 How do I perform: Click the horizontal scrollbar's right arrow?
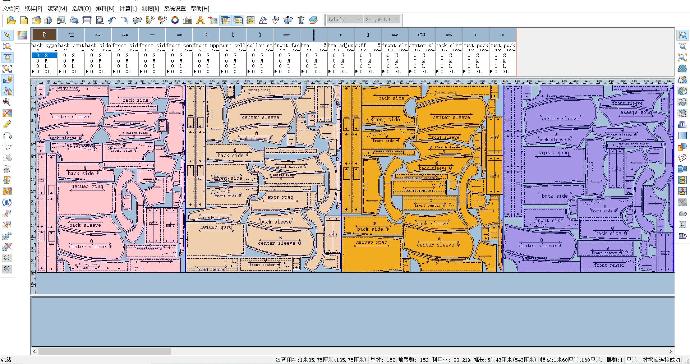671,351
